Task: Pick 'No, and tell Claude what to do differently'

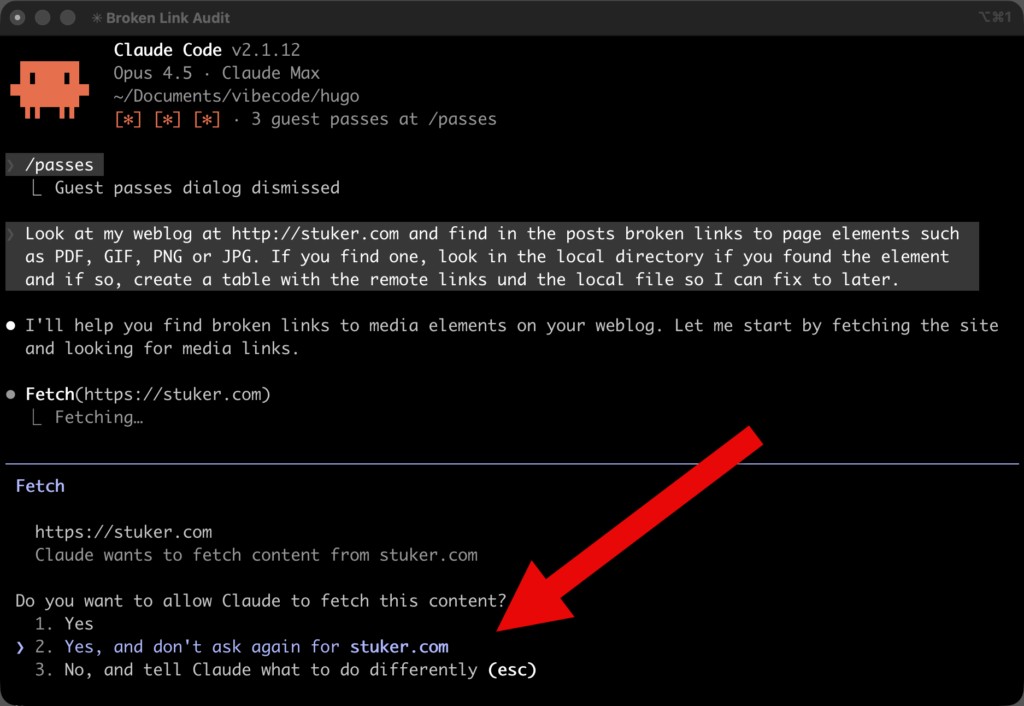Action: 270,670
